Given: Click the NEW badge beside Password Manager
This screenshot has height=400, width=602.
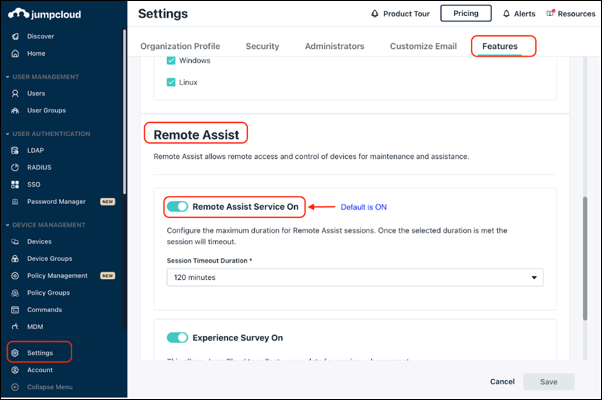Looking at the screenshot, I should pos(108,202).
